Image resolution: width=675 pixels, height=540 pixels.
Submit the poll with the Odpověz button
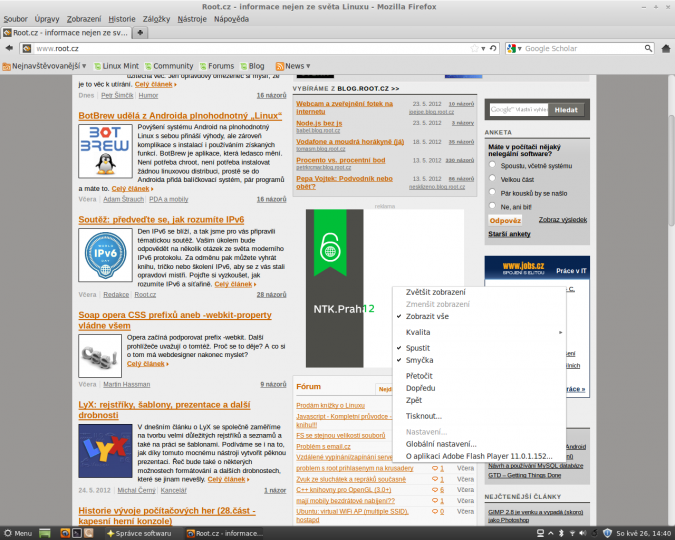tap(505, 220)
